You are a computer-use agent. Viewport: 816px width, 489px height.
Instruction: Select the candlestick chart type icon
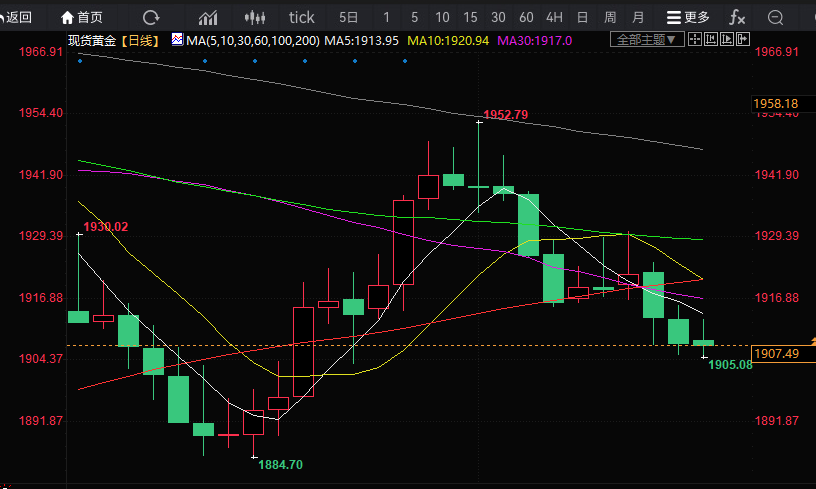256,17
